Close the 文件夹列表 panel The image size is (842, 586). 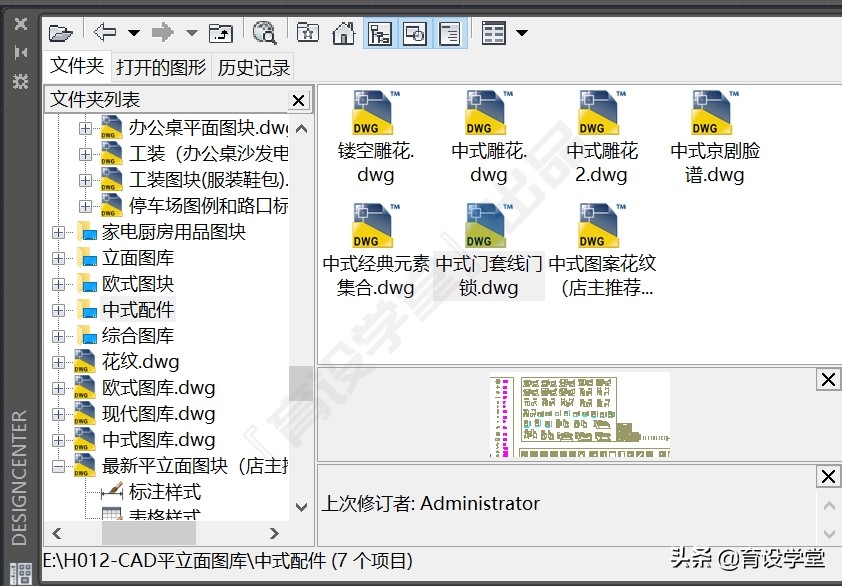coord(298,99)
